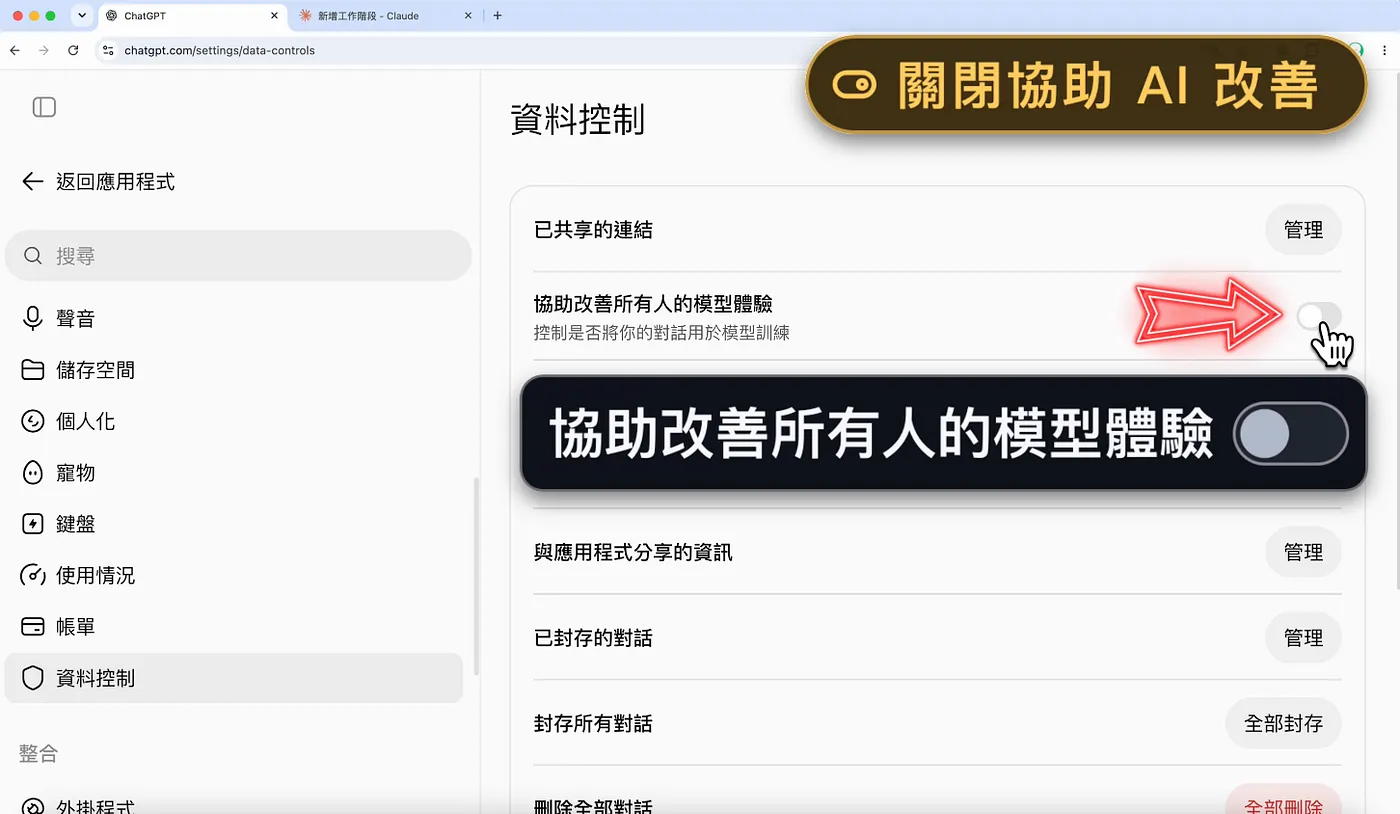Click the 搜尋 settings search field
This screenshot has height=814, width=1400.
coord(238,256)
